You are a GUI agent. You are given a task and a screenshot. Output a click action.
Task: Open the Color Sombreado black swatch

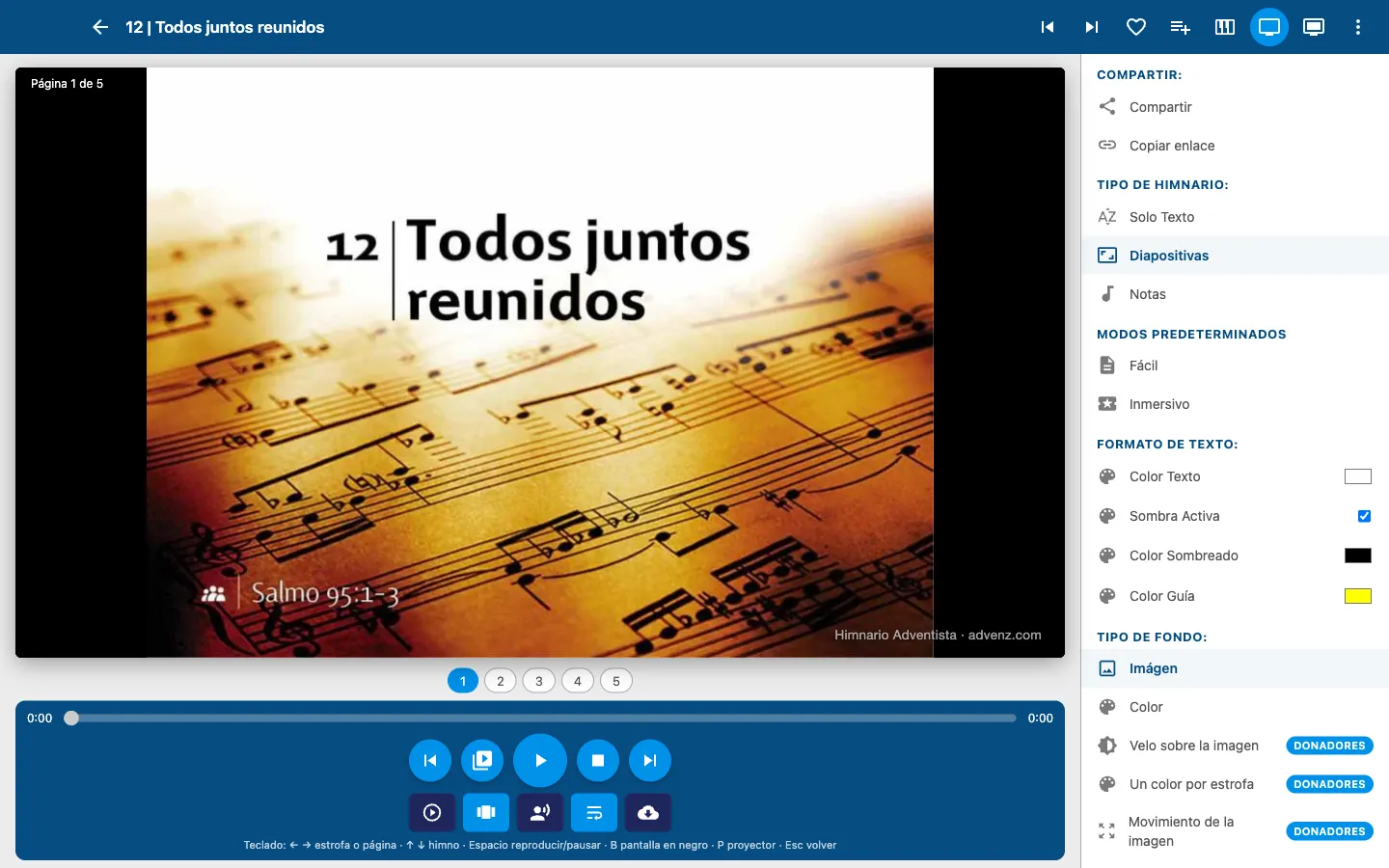tap(1358, 556)
